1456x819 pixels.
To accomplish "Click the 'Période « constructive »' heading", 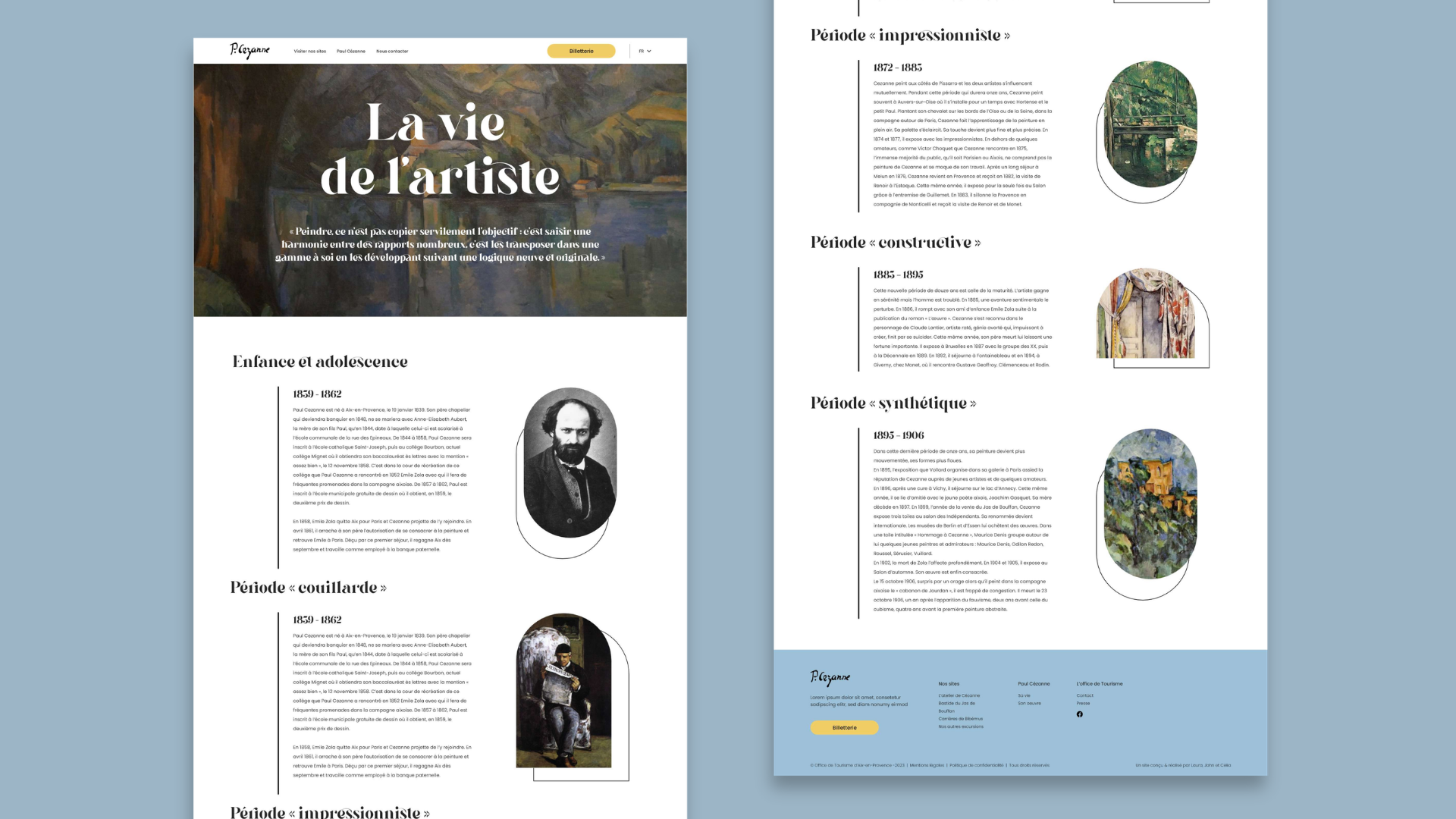I will tap(896, 243).
